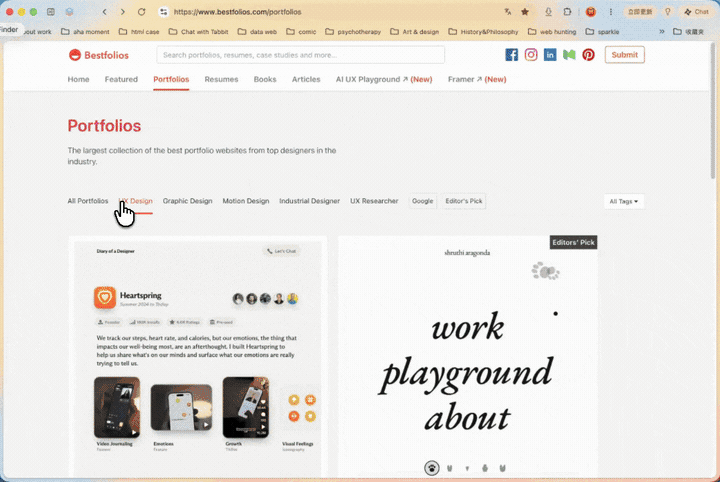Image resolution: width=720 pixels, height=482 pixels.
Task: Open the sidebar panel icon in title bar
Action: (51, 12)
